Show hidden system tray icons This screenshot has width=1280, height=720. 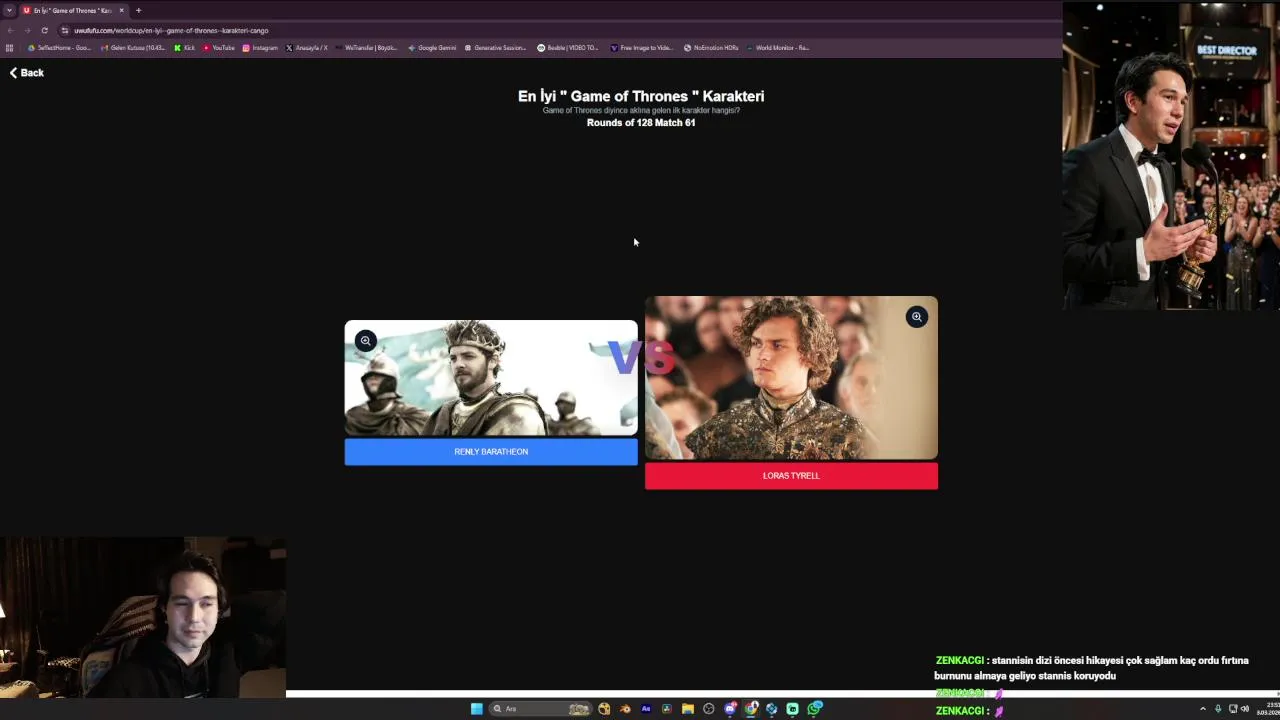tap(1203, 709)
